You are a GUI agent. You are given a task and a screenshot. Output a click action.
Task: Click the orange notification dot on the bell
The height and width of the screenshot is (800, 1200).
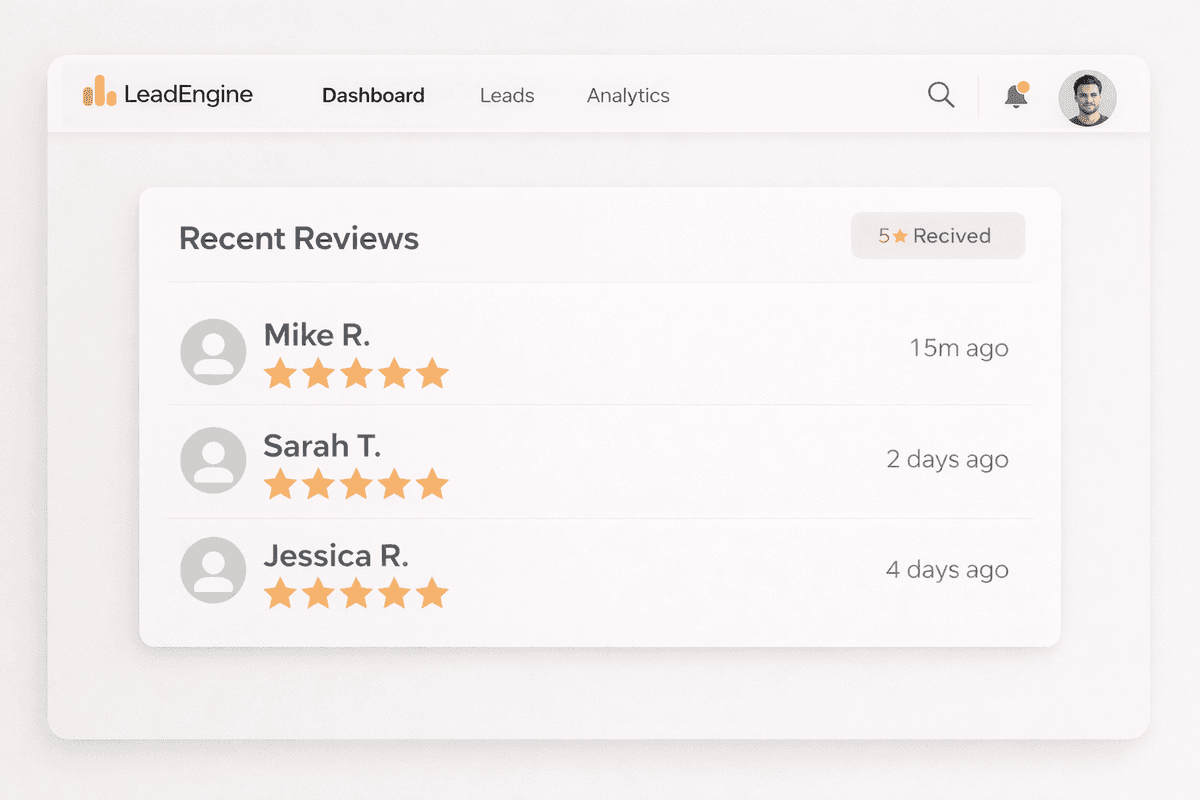click(1024, 85)
